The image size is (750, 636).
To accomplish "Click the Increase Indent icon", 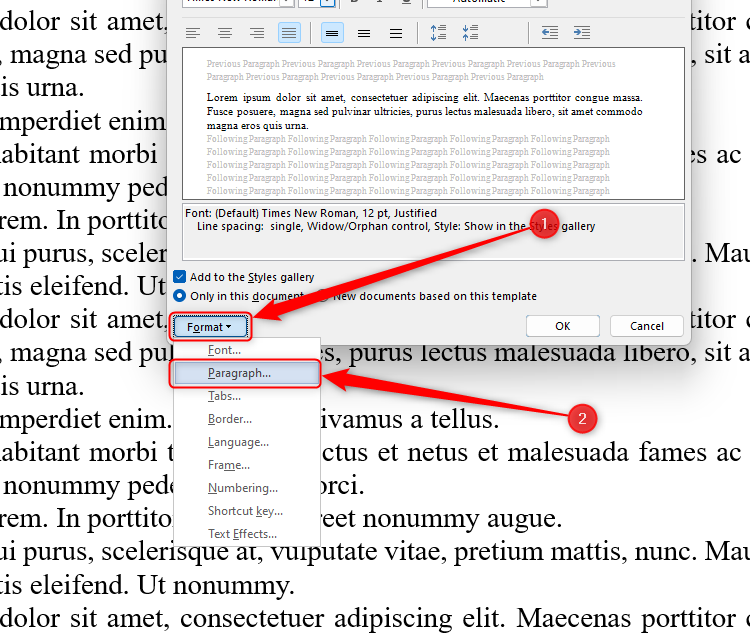I will tap(581, 33).
